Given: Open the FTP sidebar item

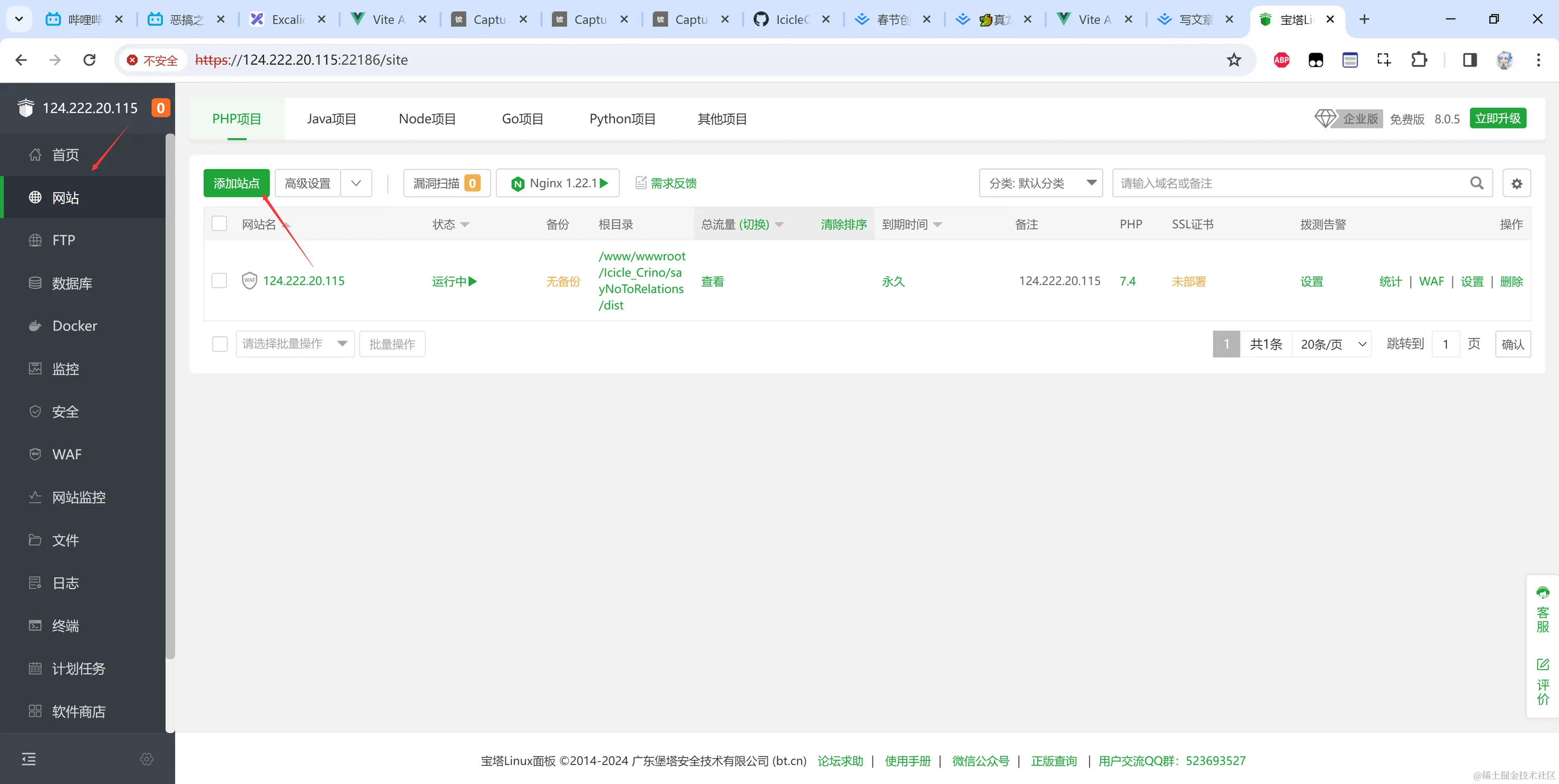Looking at the screenshot, I should pyautogui.click(x=84, y=240).
